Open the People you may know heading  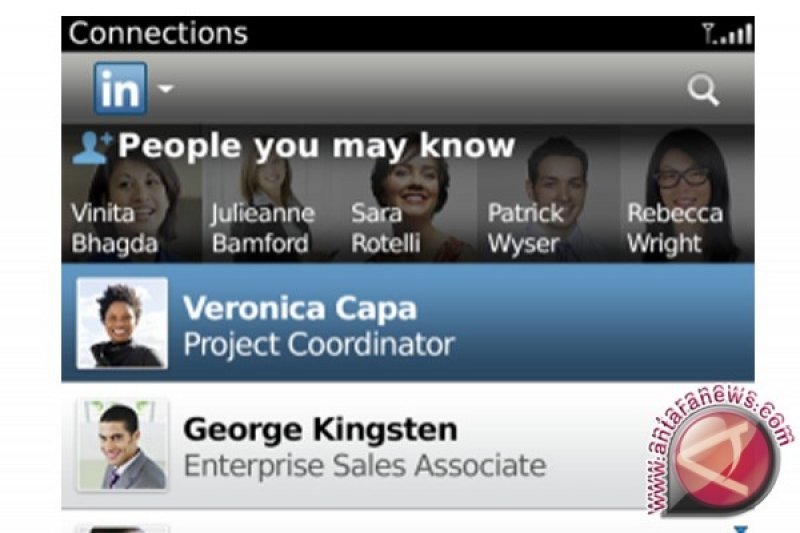pos(316,146)
